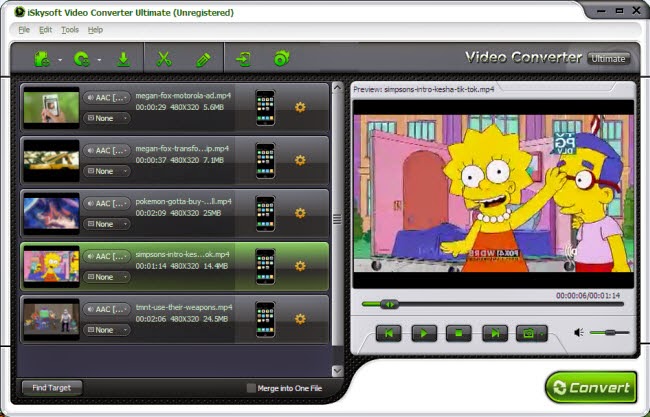Open the Load DVD dropdown arrow

pyautogui.click(x=99, y=60)
